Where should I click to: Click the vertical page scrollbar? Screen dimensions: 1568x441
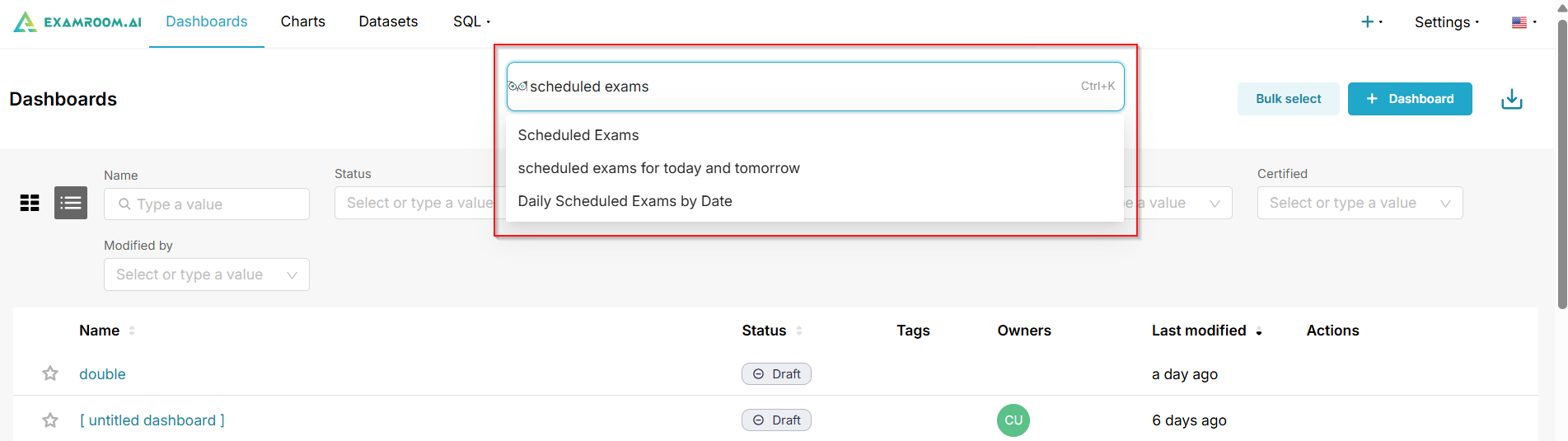1561,165
